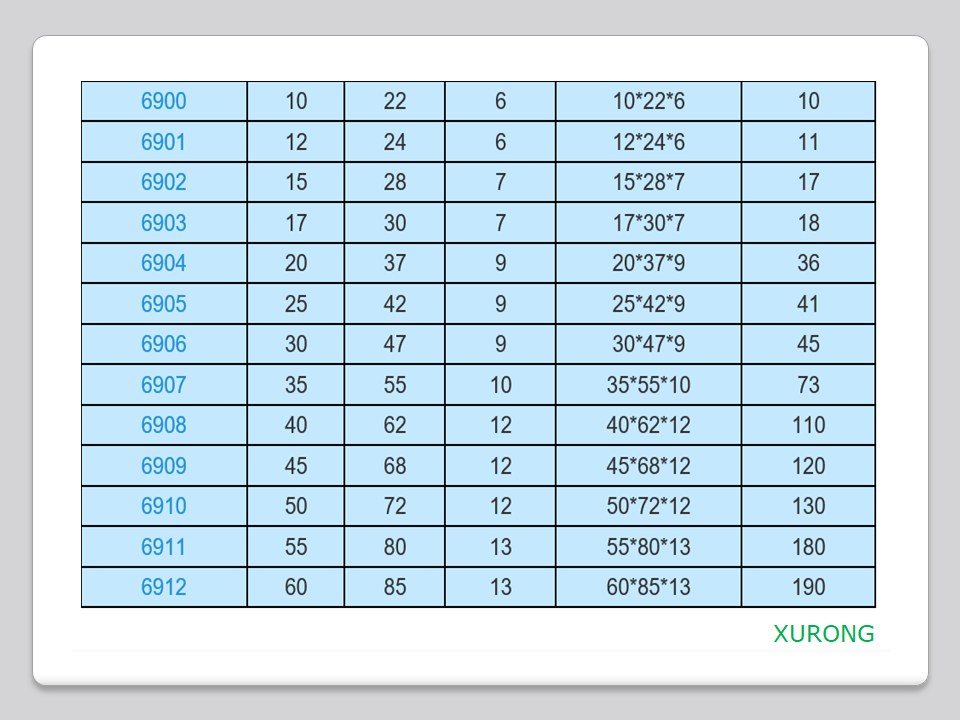Open the 6905 model link
Image resolution: width=960 pixels, height=720 pixels.
click(163, 304)
